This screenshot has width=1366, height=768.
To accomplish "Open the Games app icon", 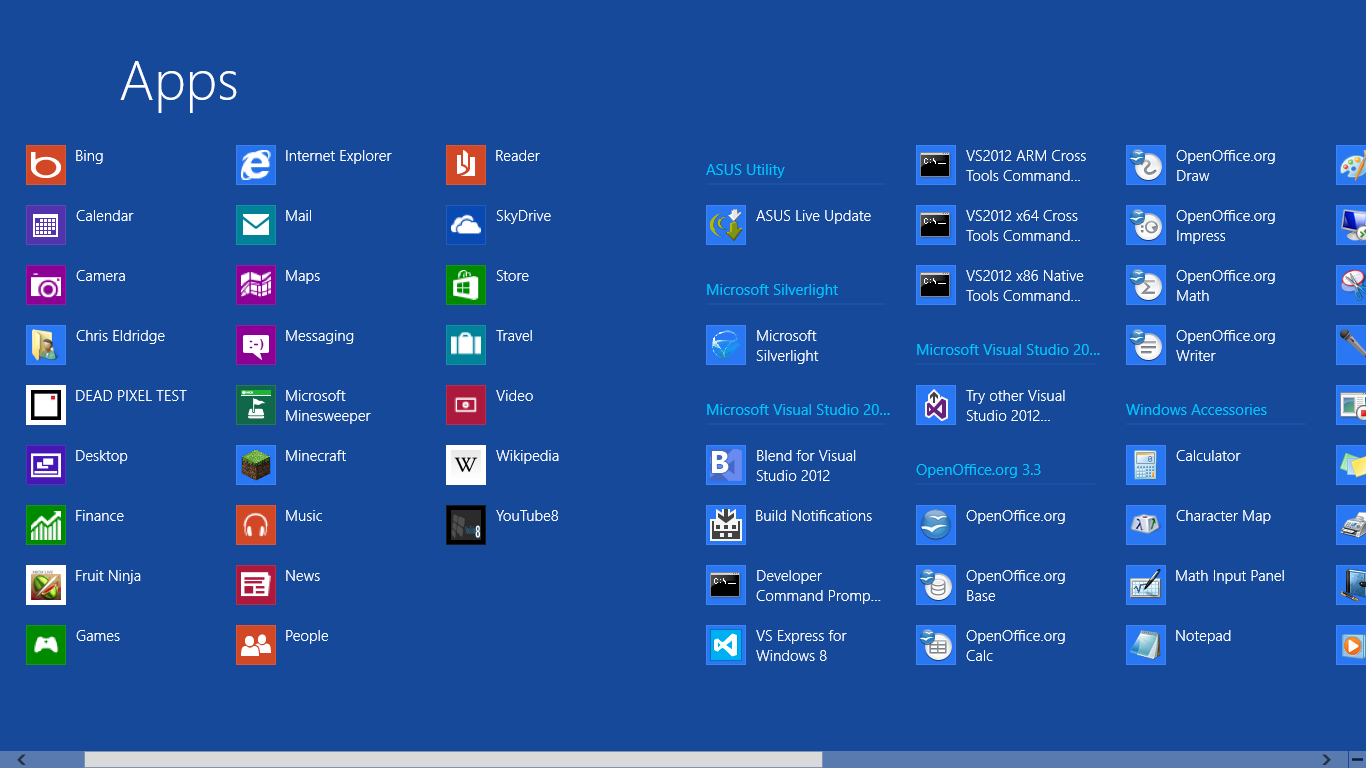I will pos(46,645).
